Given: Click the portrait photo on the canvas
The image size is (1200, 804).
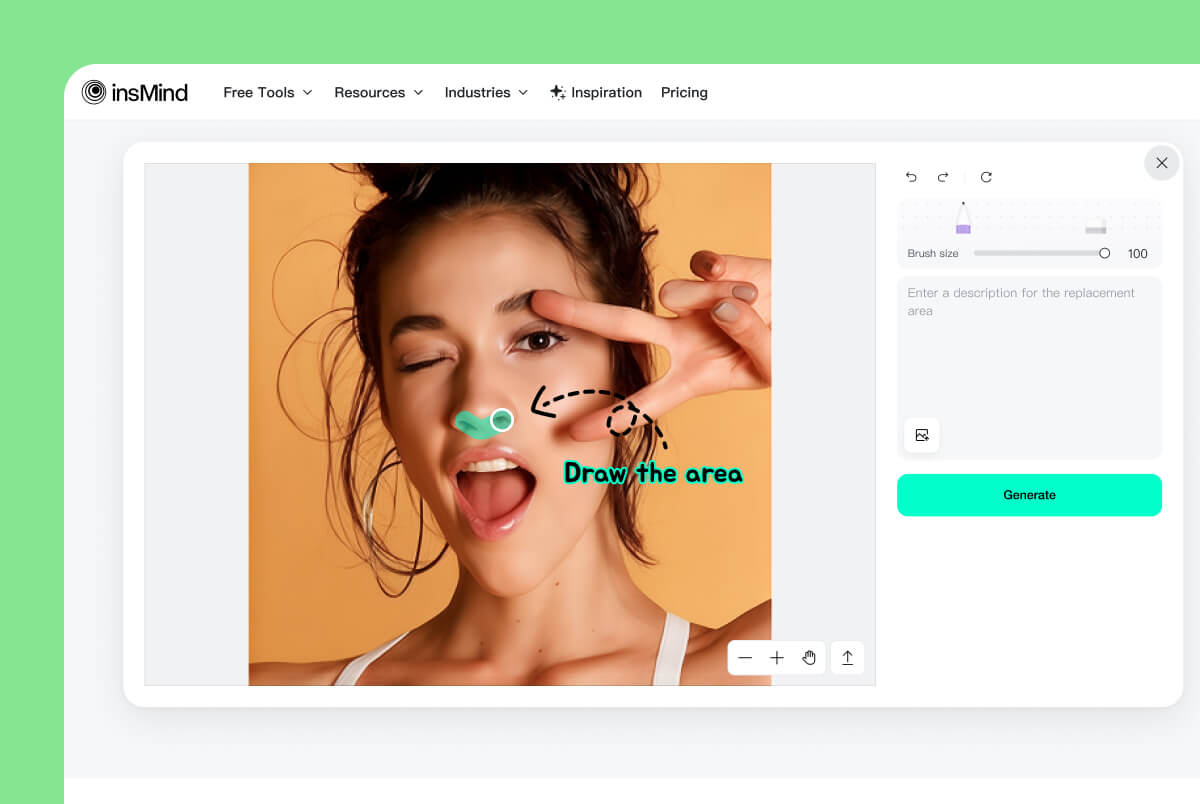Looking at the screenshot, I should click(x=510, y=424).
